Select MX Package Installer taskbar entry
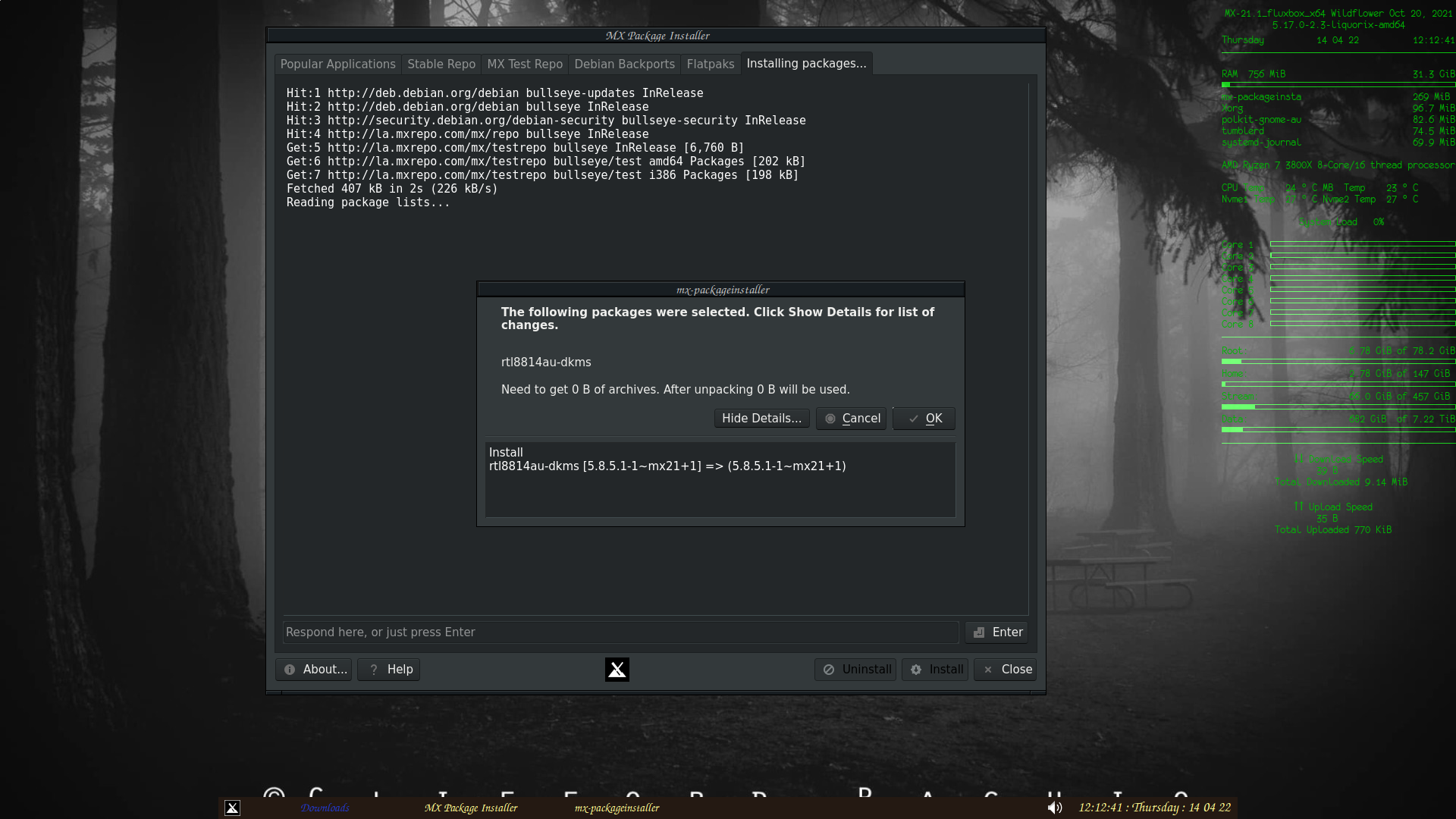The height and width of the screenshot is (819, 1456). [471, 808]
